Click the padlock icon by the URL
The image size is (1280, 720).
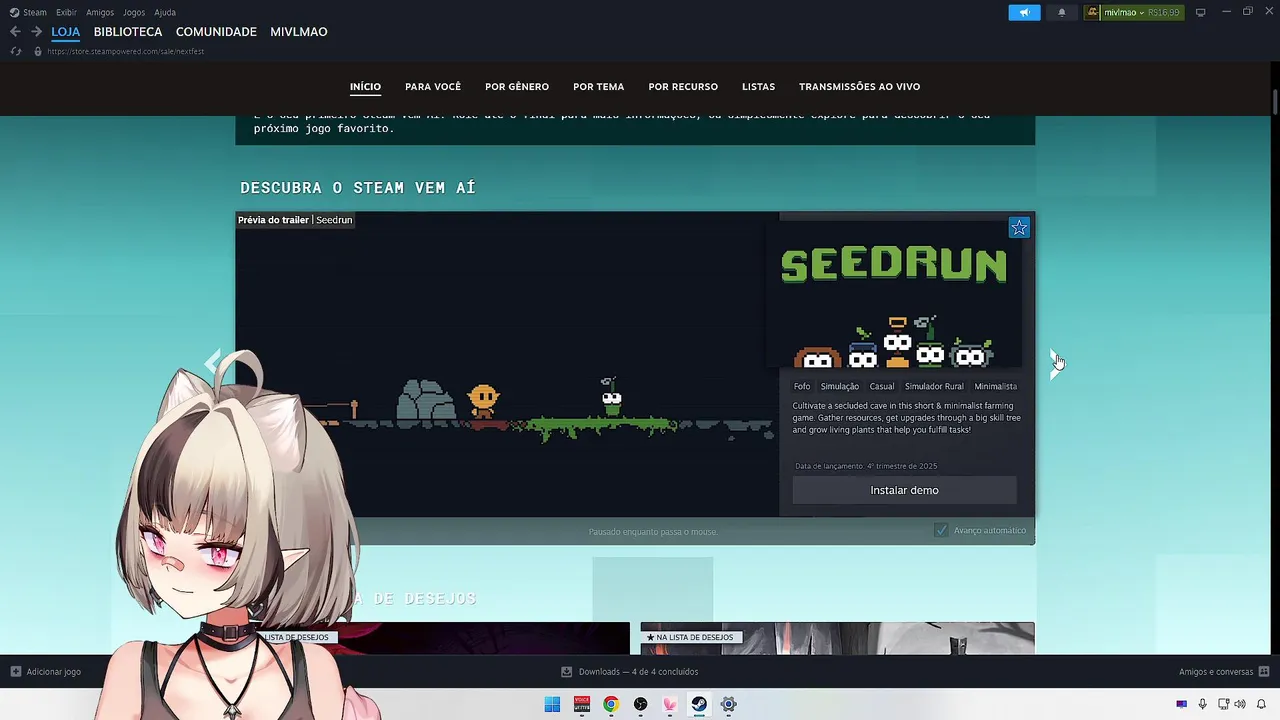click(38, 51)
